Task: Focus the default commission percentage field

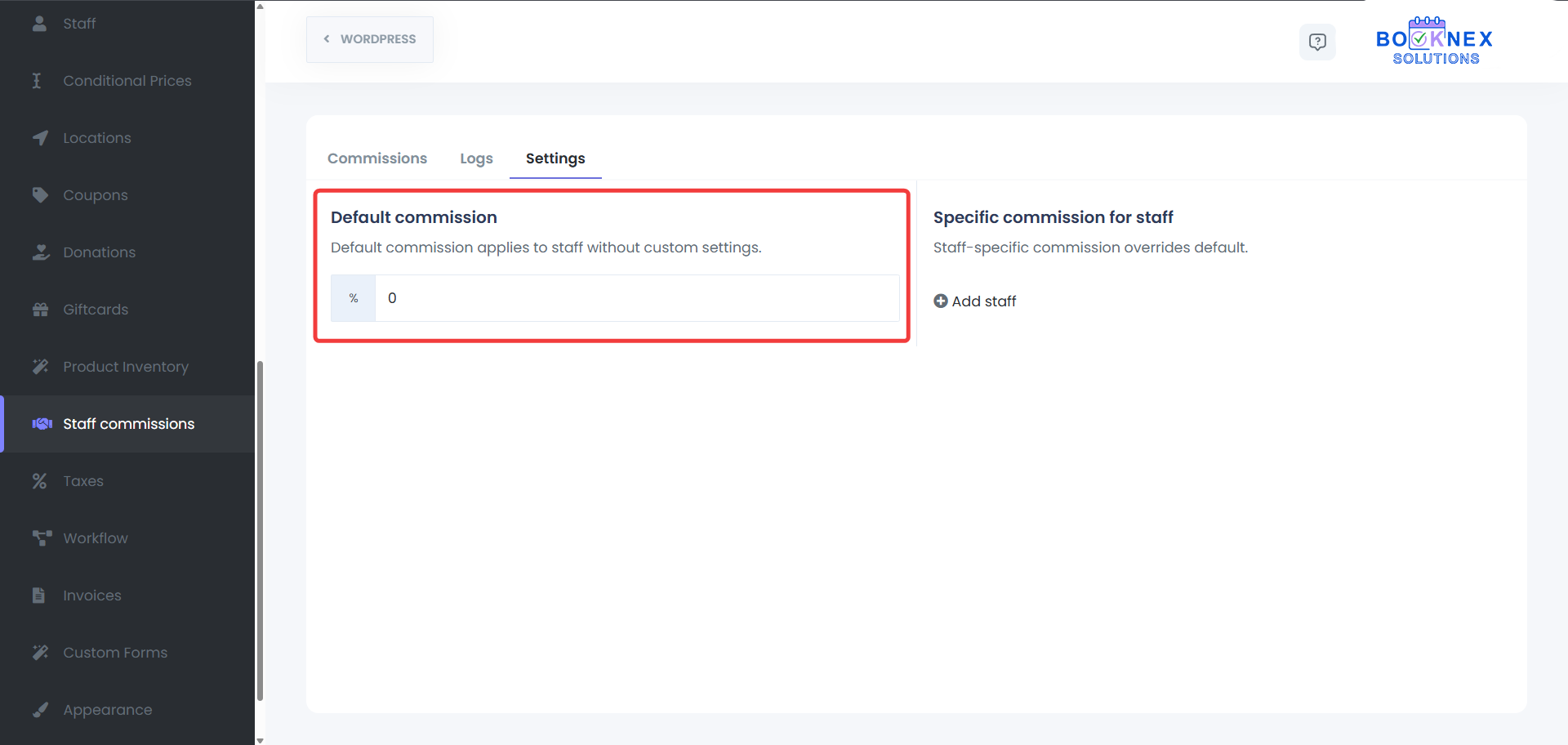Action: (636, 298)
